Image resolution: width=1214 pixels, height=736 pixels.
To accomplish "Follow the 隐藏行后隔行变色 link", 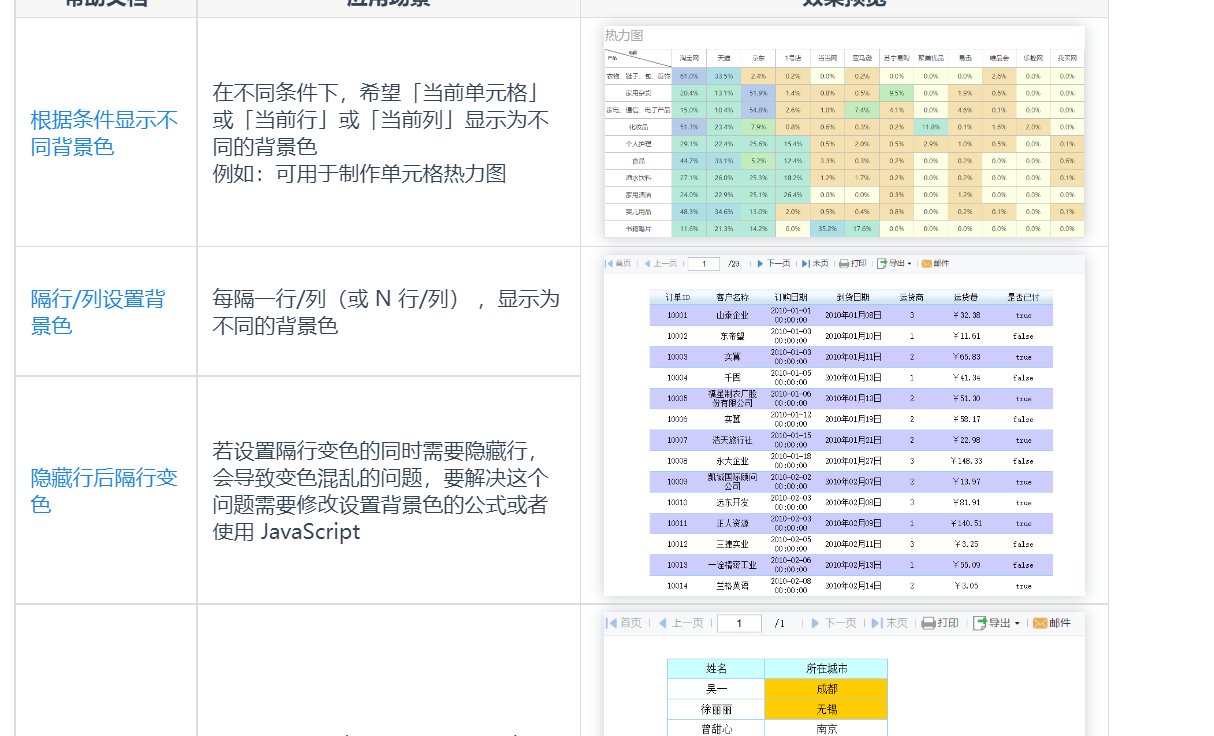I will [x=104, y=490].
